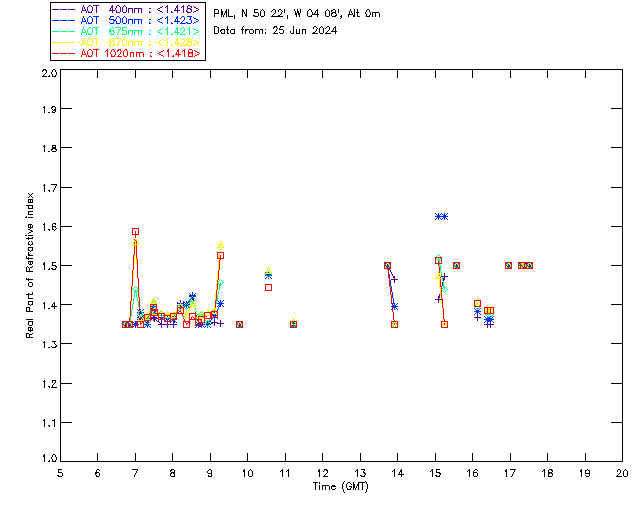
Task: Click the PML station location title text
Action: coord(297,14)
